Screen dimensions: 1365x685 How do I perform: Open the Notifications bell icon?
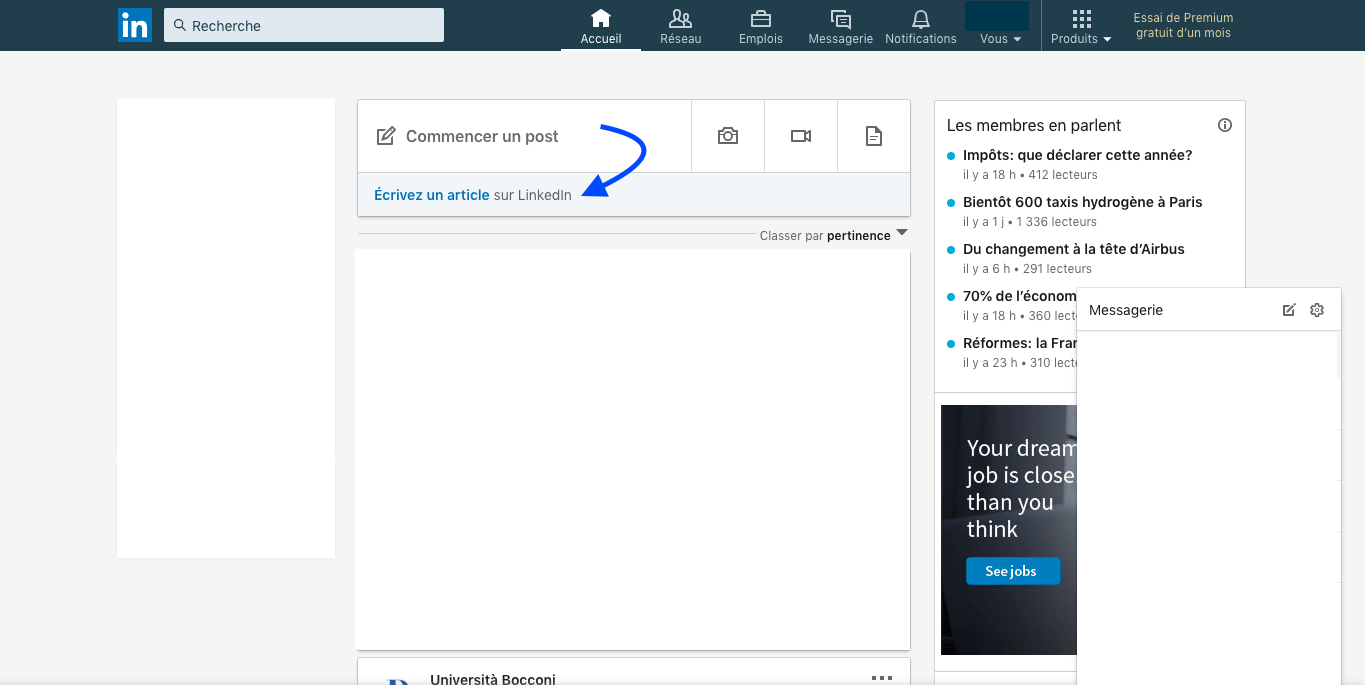(x=920, y=26)
